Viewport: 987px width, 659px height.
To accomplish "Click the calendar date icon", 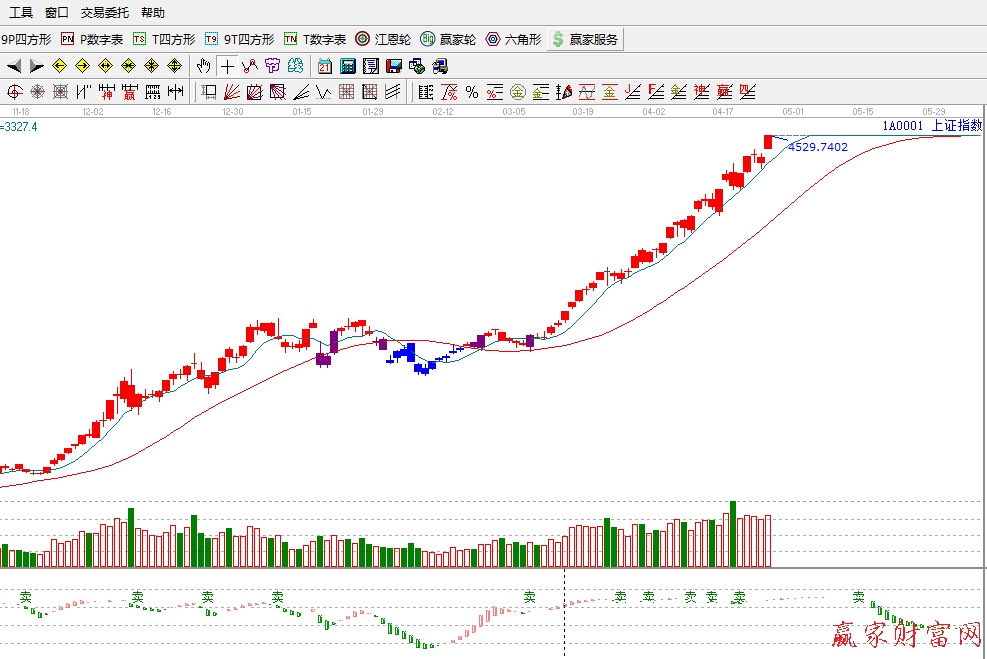I will (x=325, y=66).
